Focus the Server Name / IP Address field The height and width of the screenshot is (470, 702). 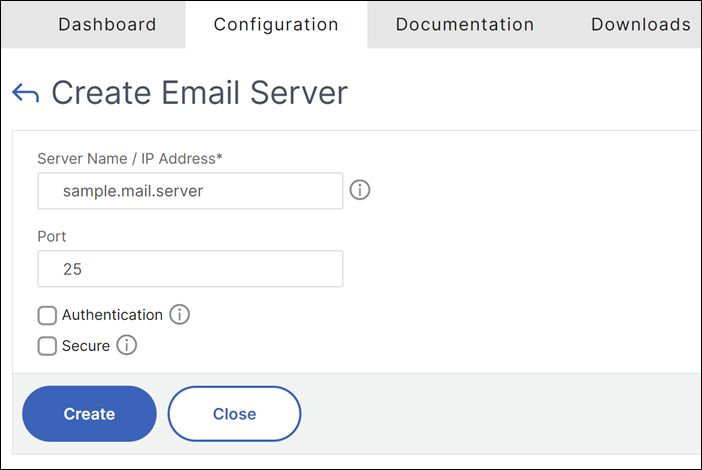tap(190, 191)
